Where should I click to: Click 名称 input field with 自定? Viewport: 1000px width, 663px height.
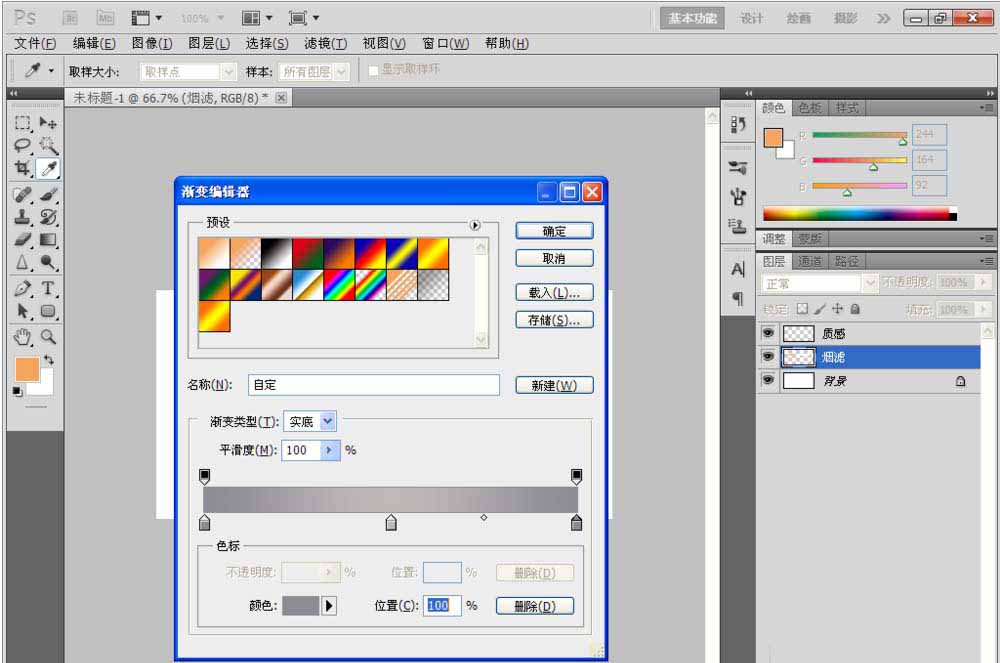point(374,385)
